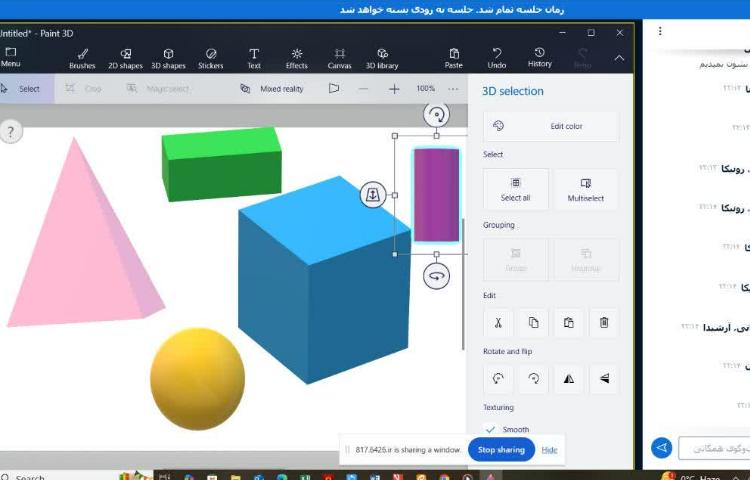
Task: Switch to the Text tab
Action: (254, 58)
